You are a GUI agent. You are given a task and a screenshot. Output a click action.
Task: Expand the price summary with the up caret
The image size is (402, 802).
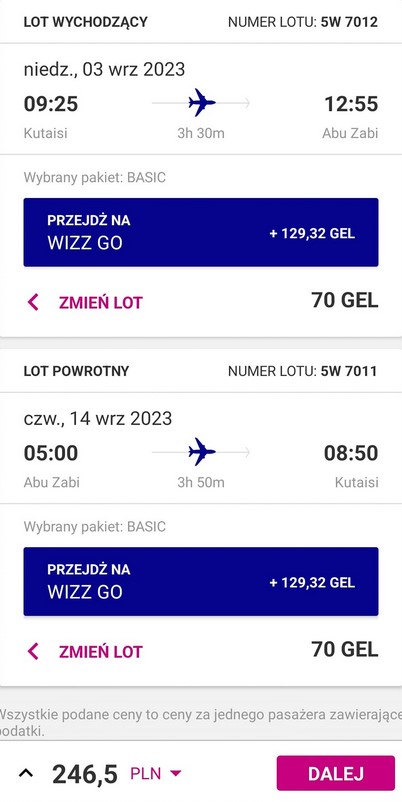26,772
